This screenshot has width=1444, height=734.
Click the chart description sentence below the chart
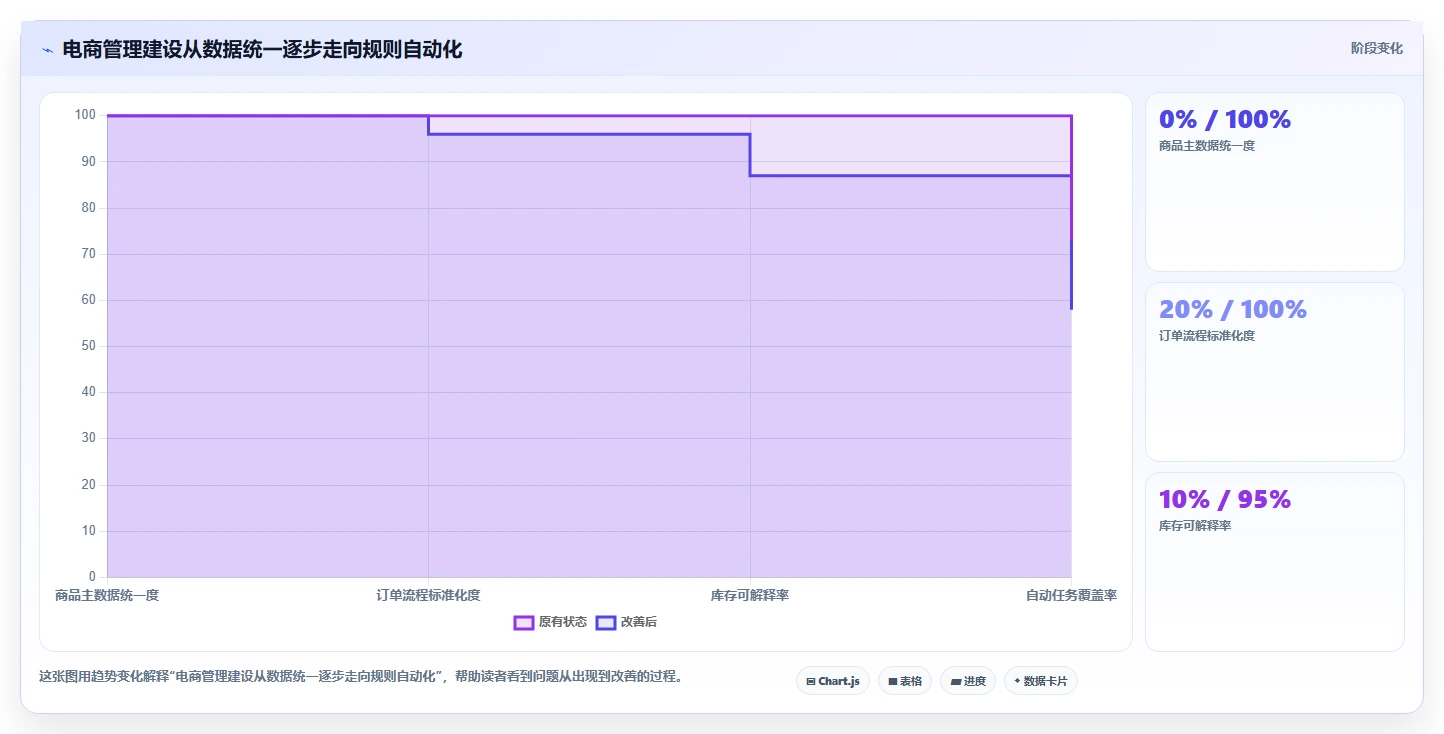(363, 677)
